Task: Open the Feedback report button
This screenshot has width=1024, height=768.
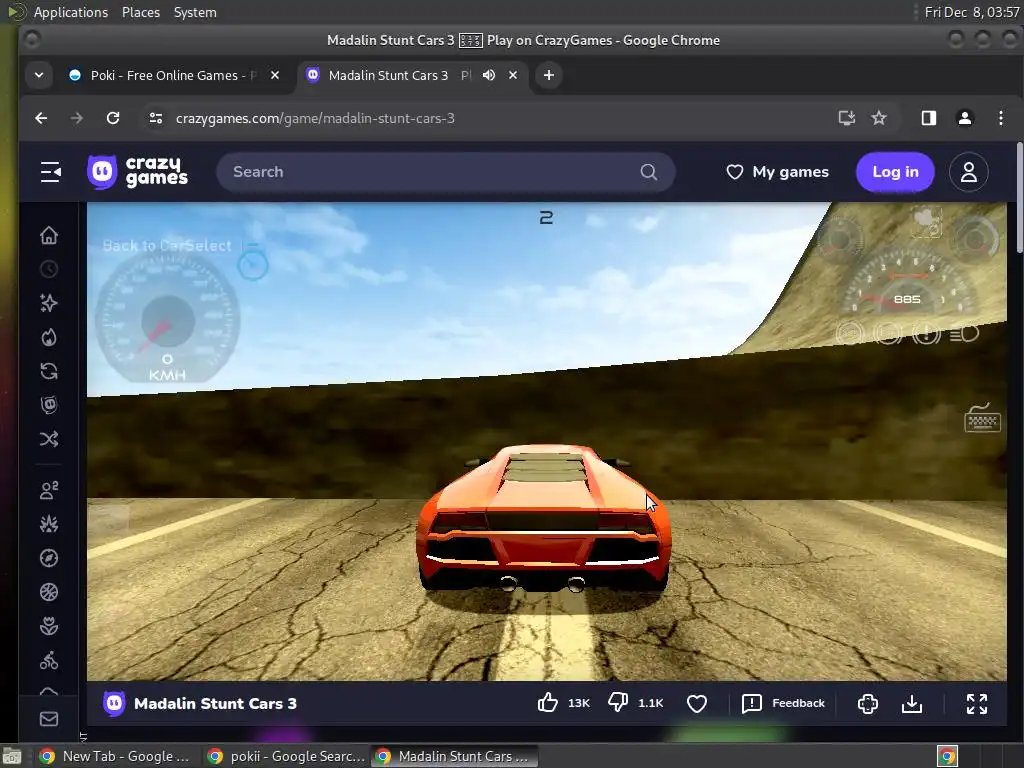Action: [x=784, y=703]
